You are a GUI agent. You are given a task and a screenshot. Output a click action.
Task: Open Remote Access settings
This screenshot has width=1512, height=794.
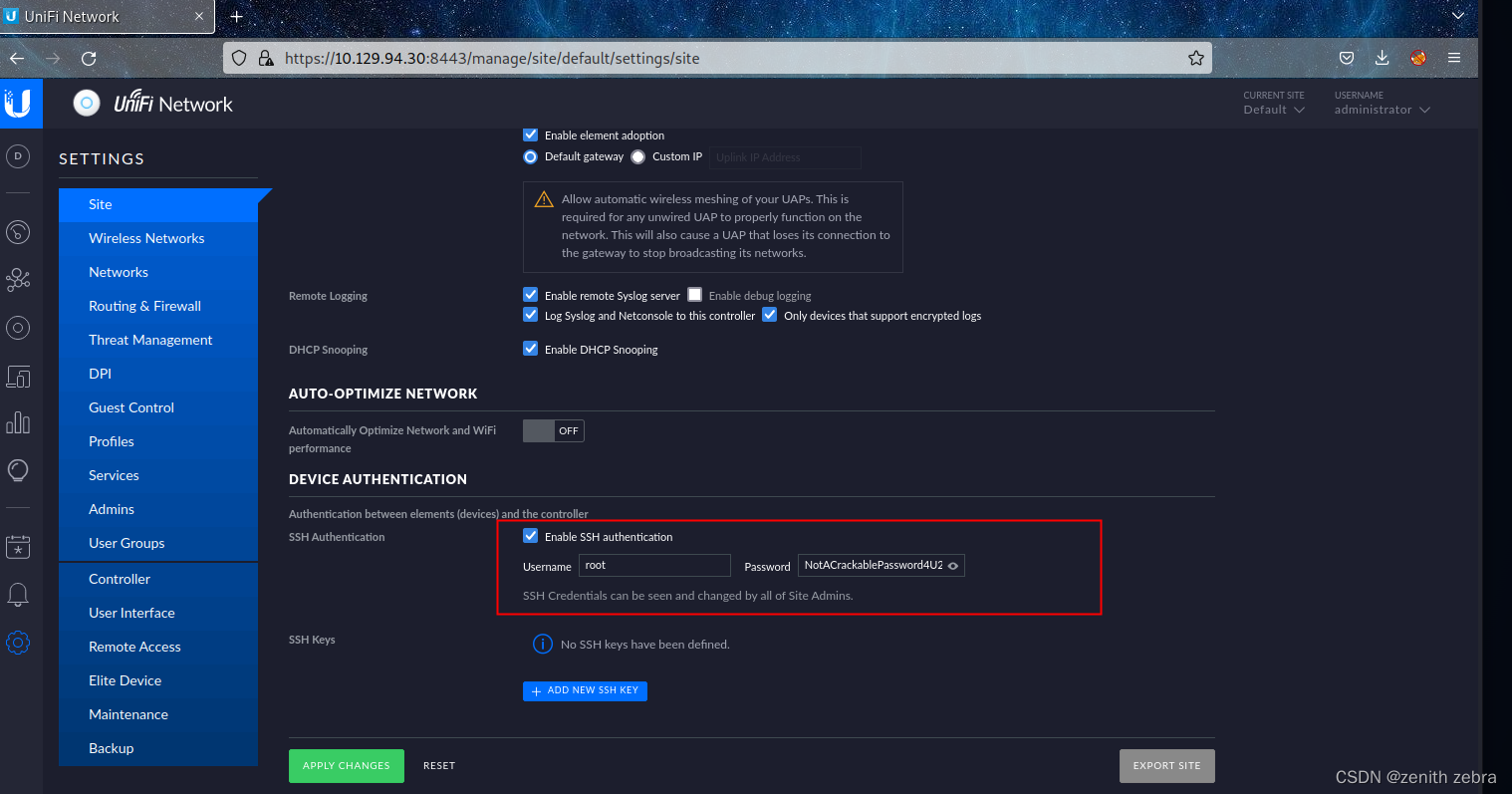tap(158, 647)
